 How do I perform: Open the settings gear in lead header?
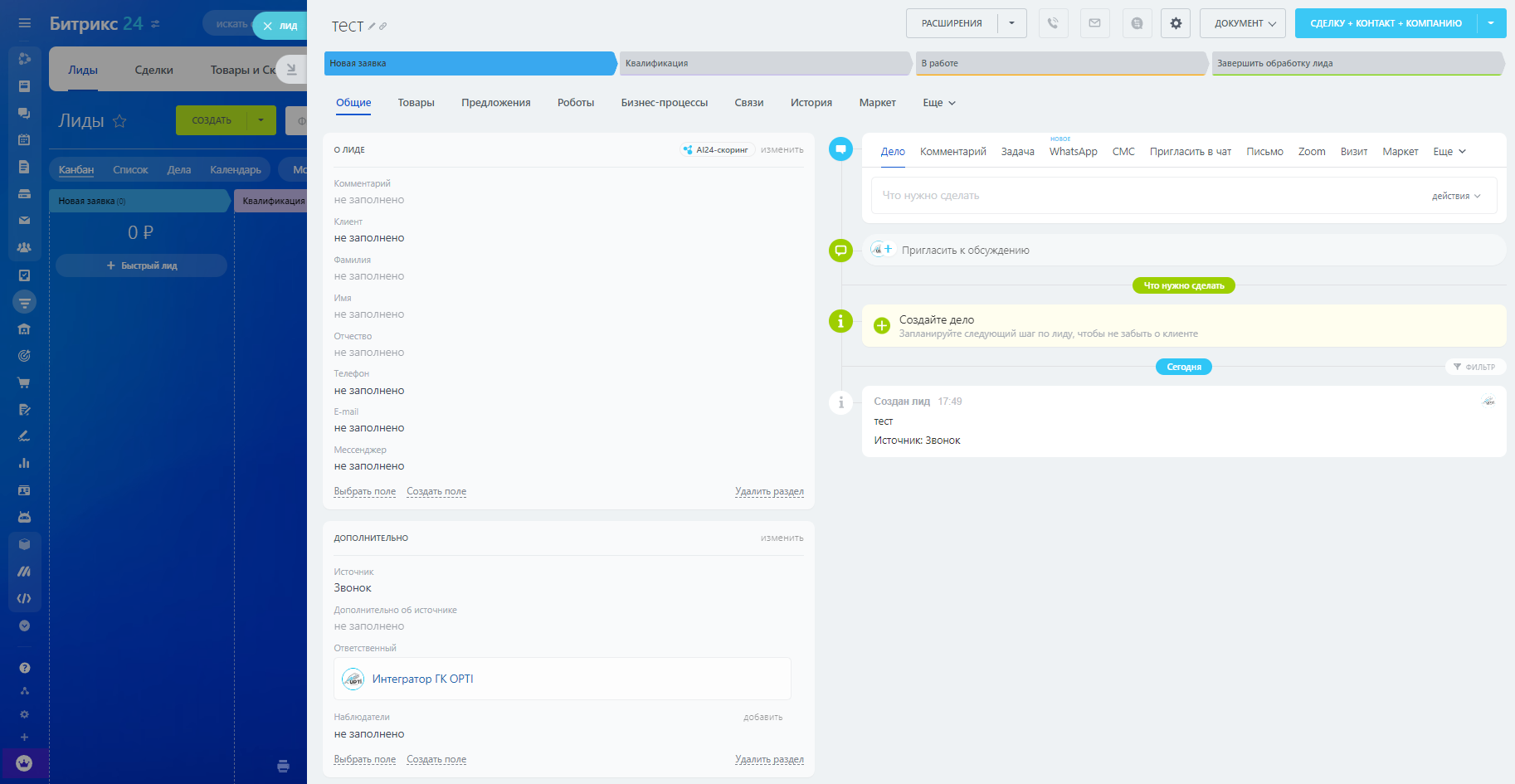(1176, 23)
